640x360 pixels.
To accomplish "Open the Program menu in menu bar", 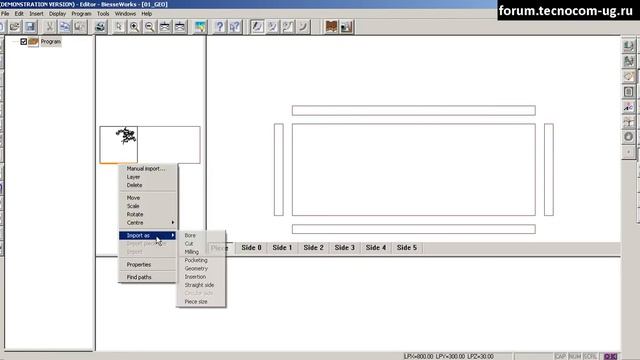I will (x=81, y=13).
